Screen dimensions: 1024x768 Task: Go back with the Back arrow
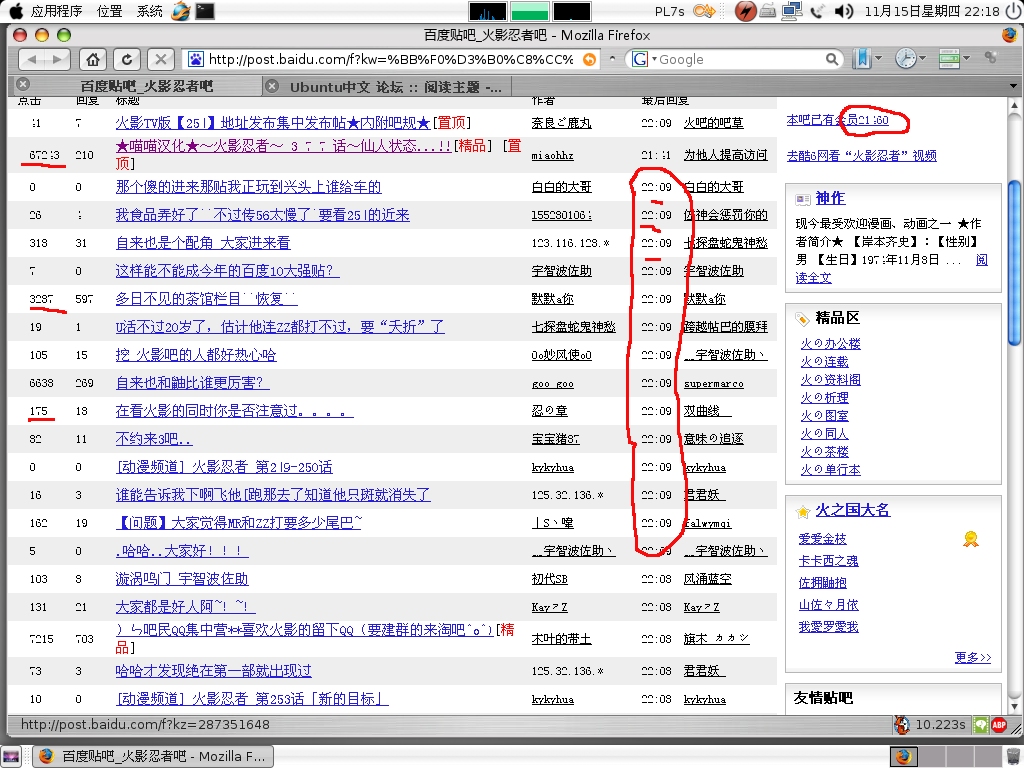coord(31,59)
